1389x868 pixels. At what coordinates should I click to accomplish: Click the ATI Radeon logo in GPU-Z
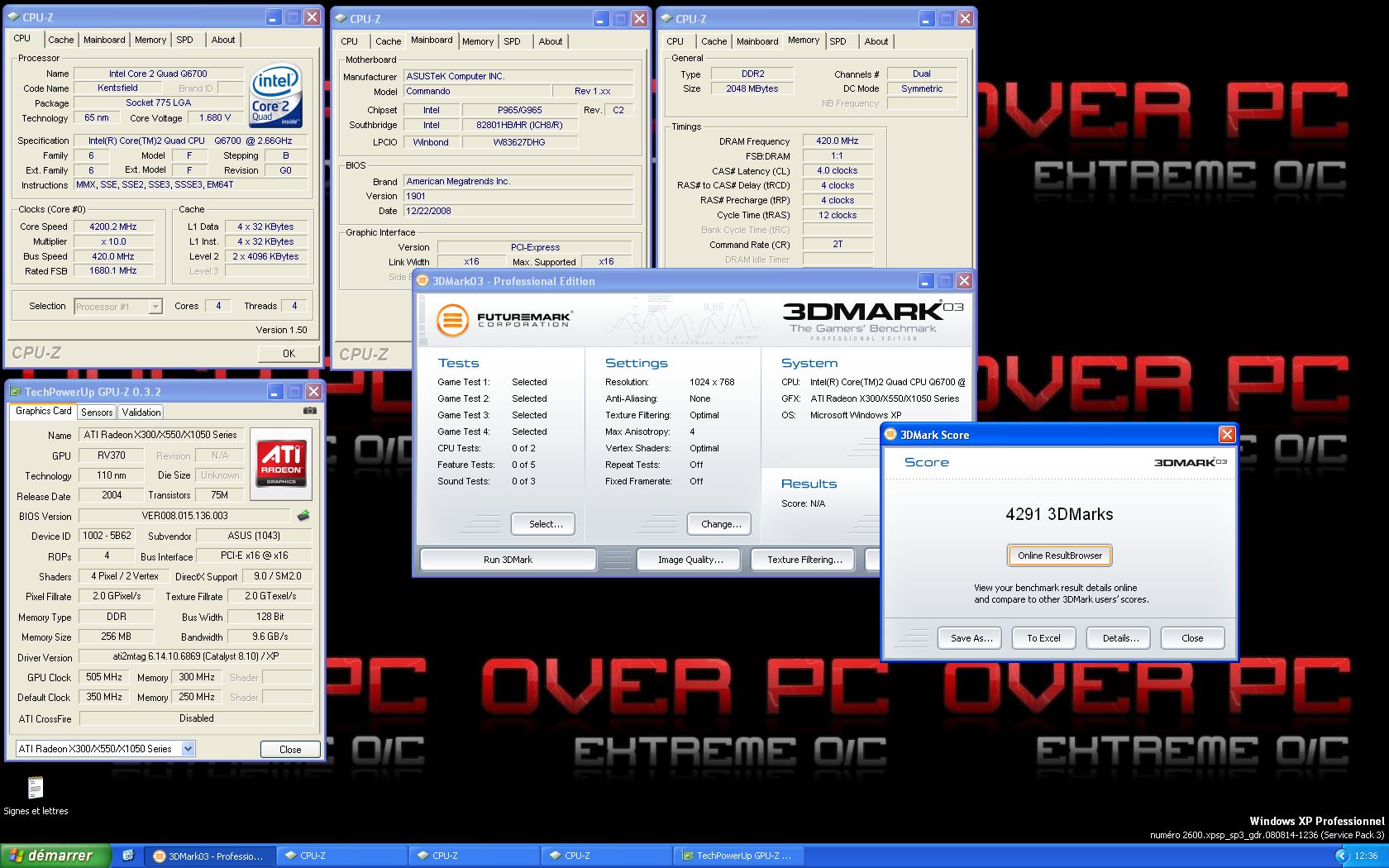coord(281,464)
